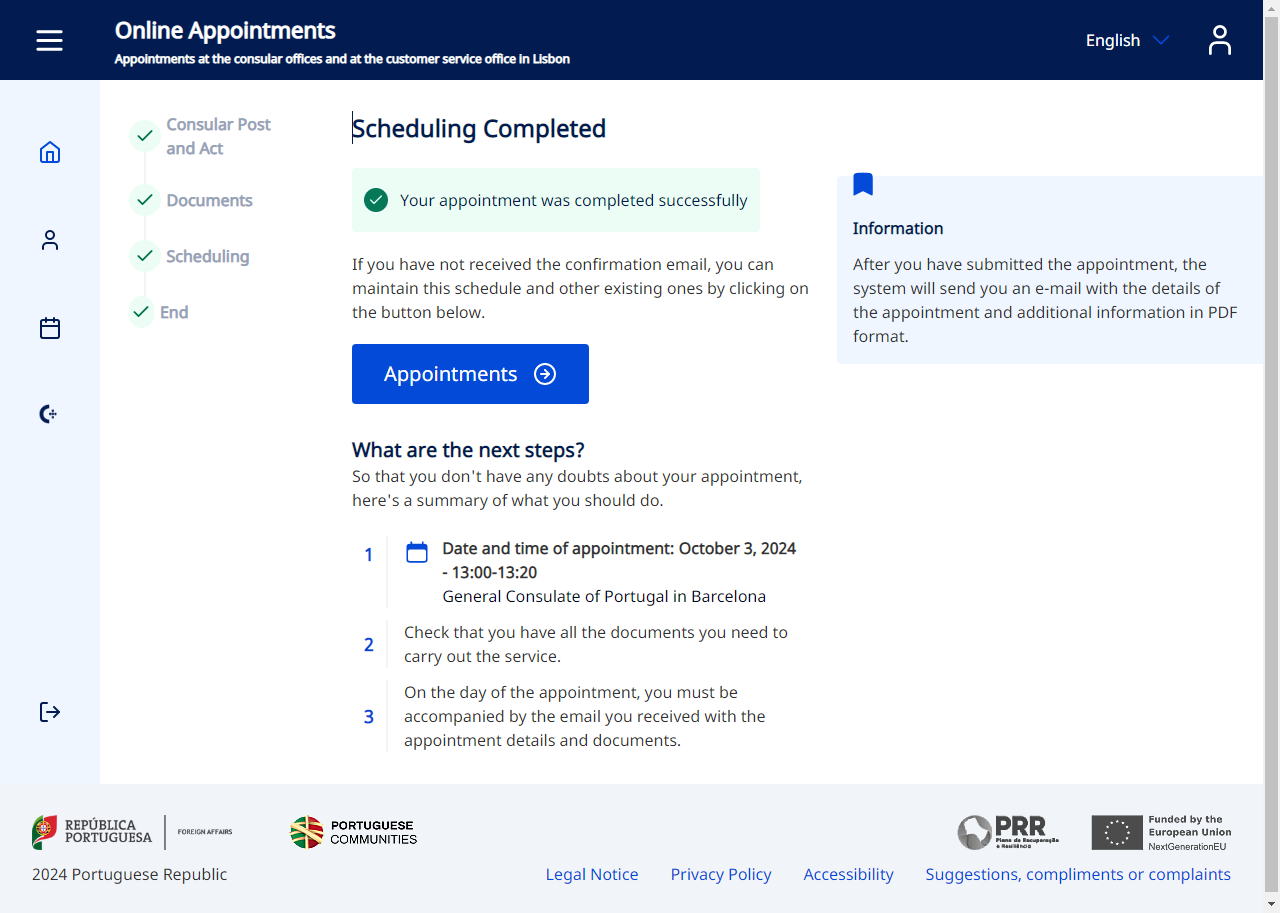Open the hamburger menu

49,40
